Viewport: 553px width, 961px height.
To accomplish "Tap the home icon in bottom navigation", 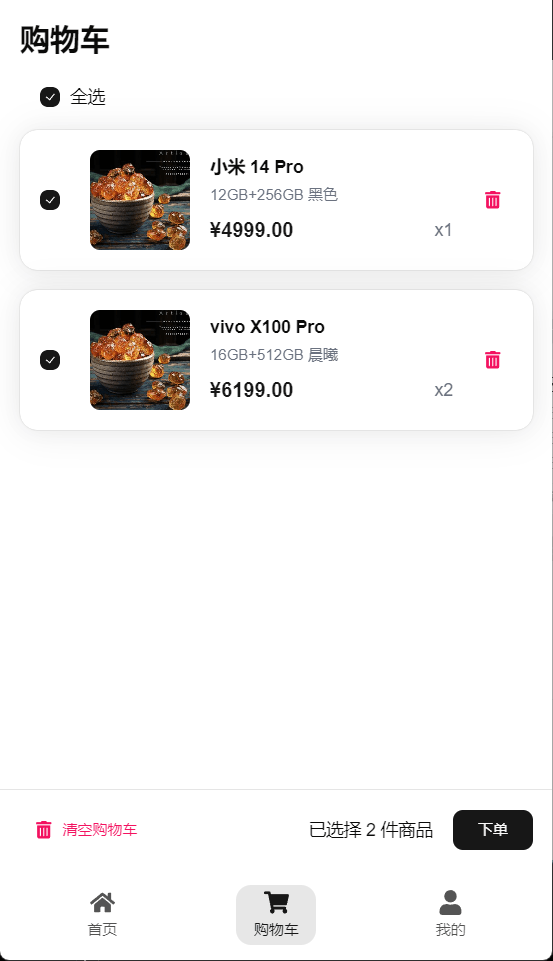I will click(x=102, y=902).
